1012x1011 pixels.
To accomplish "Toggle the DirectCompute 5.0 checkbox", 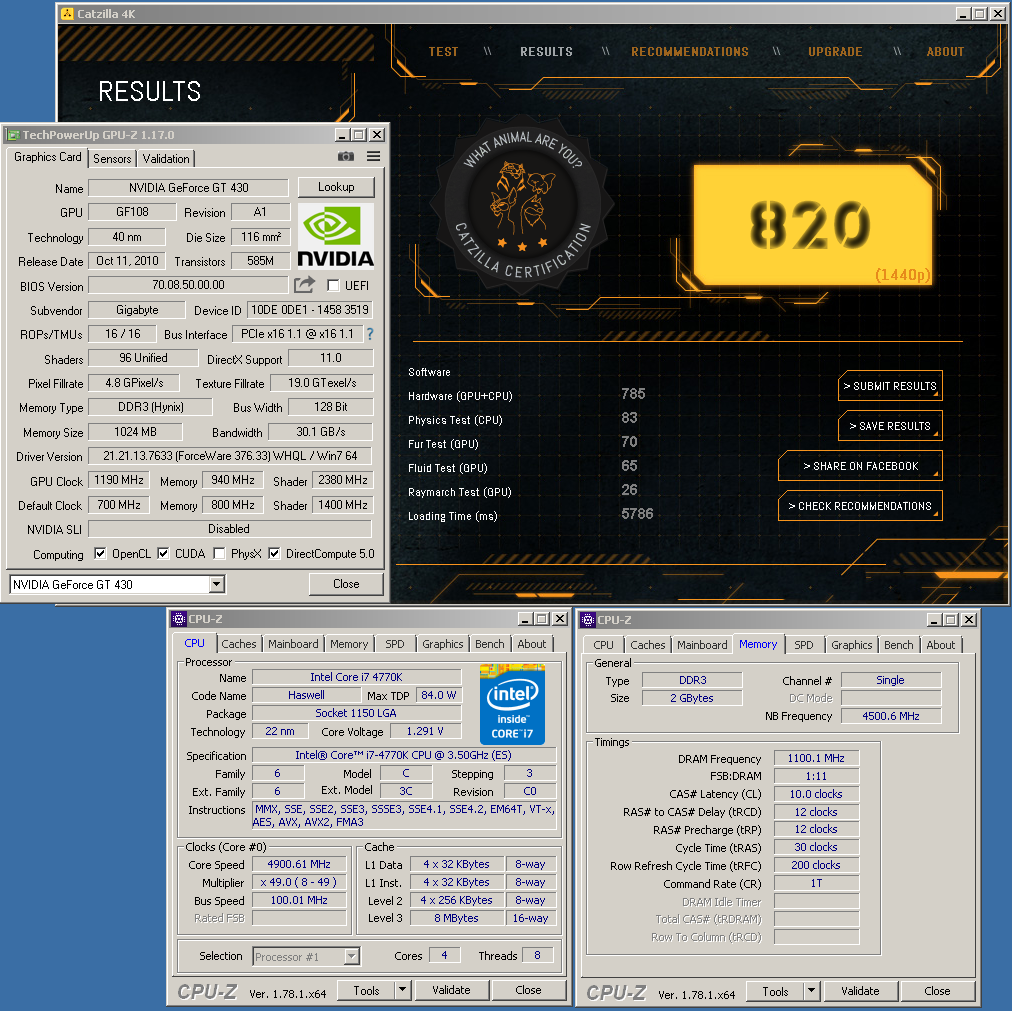I will [x=274, y=553].
